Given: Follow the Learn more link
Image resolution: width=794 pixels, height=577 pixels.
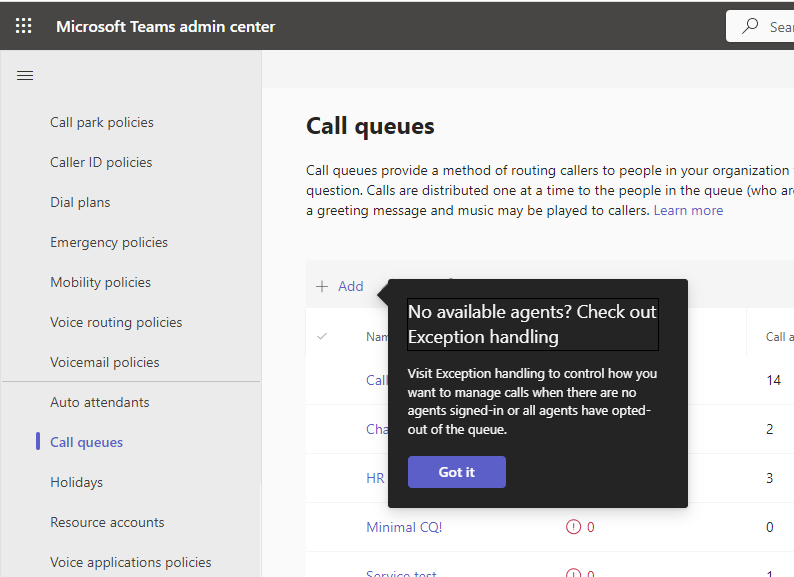Looking at the screenshot, I should 688,210.
